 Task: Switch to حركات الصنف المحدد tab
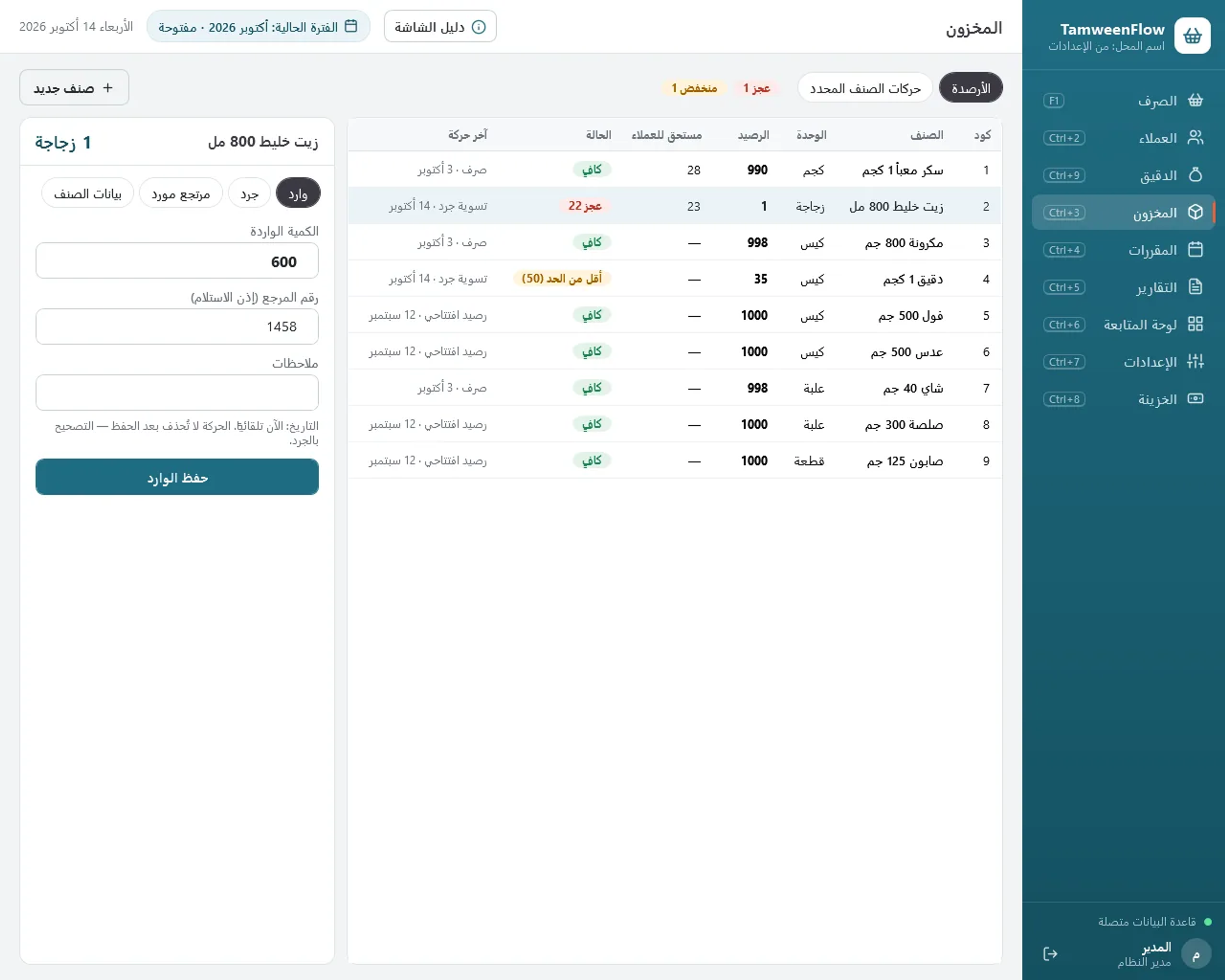click(865, 88)
